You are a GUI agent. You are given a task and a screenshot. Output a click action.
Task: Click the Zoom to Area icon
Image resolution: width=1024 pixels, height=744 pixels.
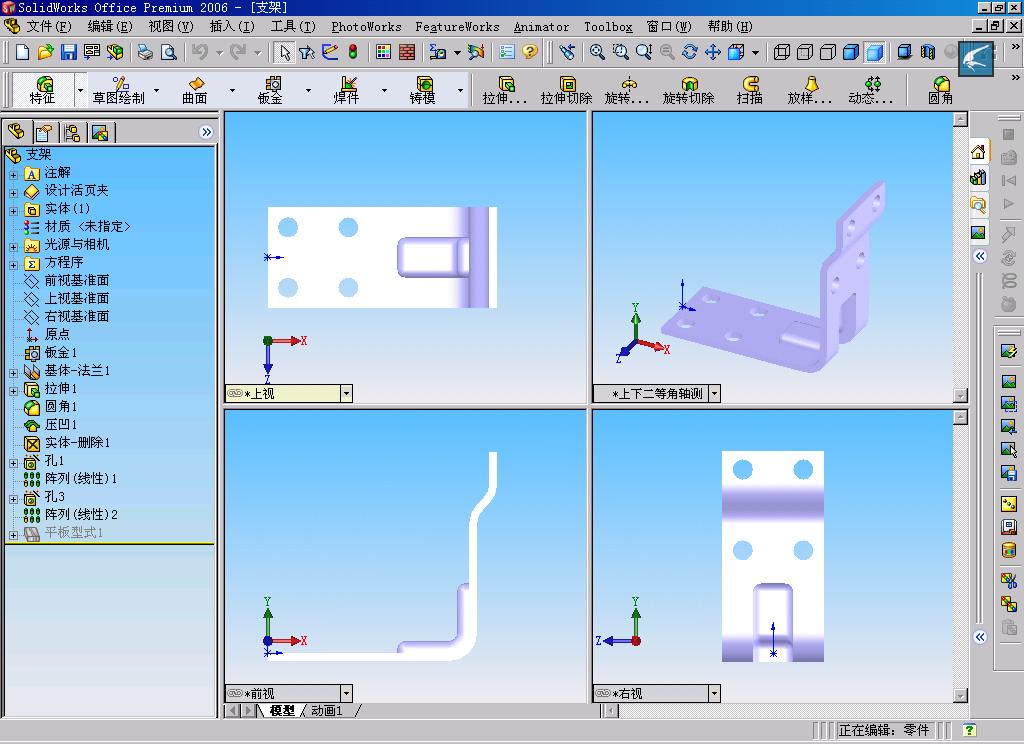coord(620,52)
